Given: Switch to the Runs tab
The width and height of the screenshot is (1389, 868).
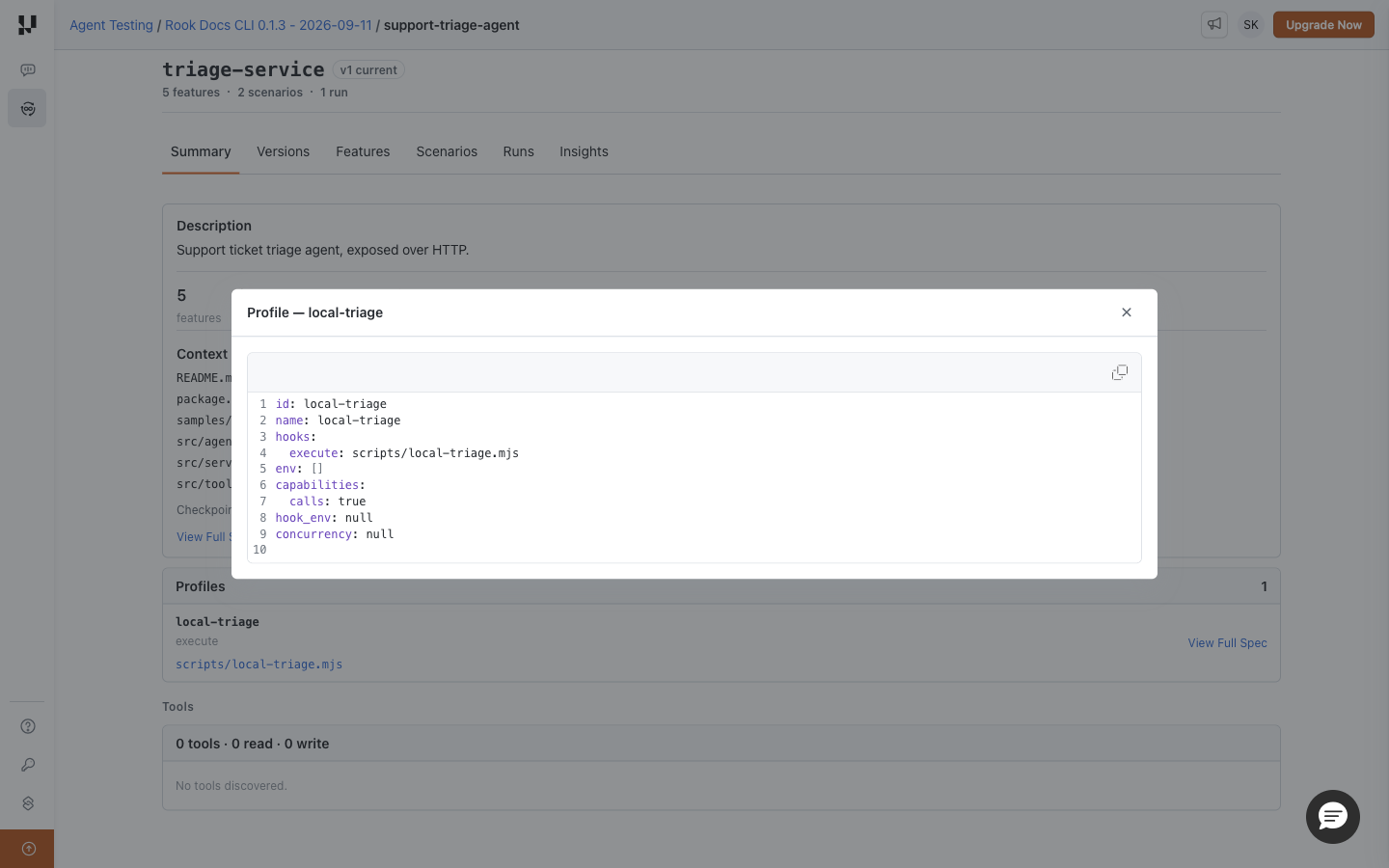Looking at the screenshot, I should click(518, 151).
